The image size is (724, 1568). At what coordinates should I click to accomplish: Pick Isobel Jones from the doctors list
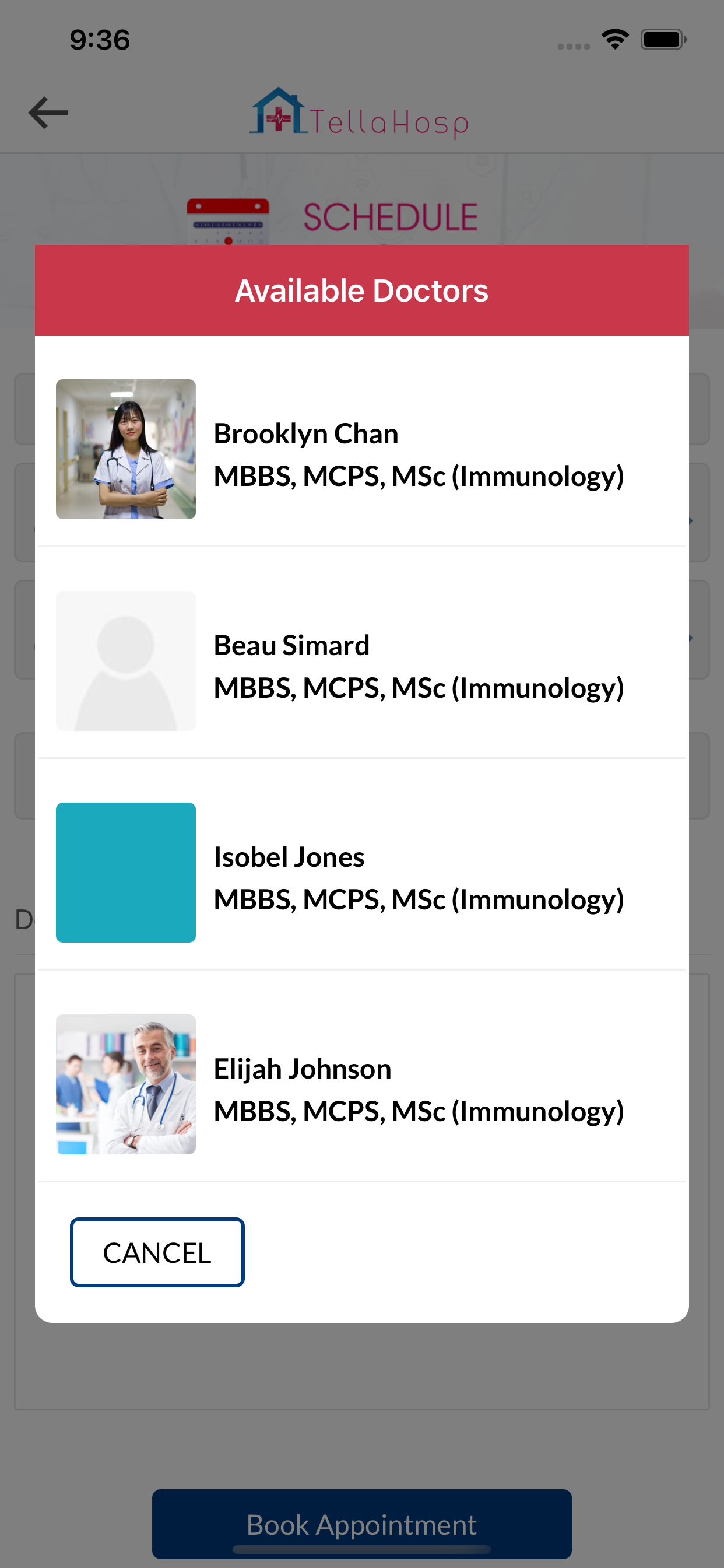pos(289,857)
